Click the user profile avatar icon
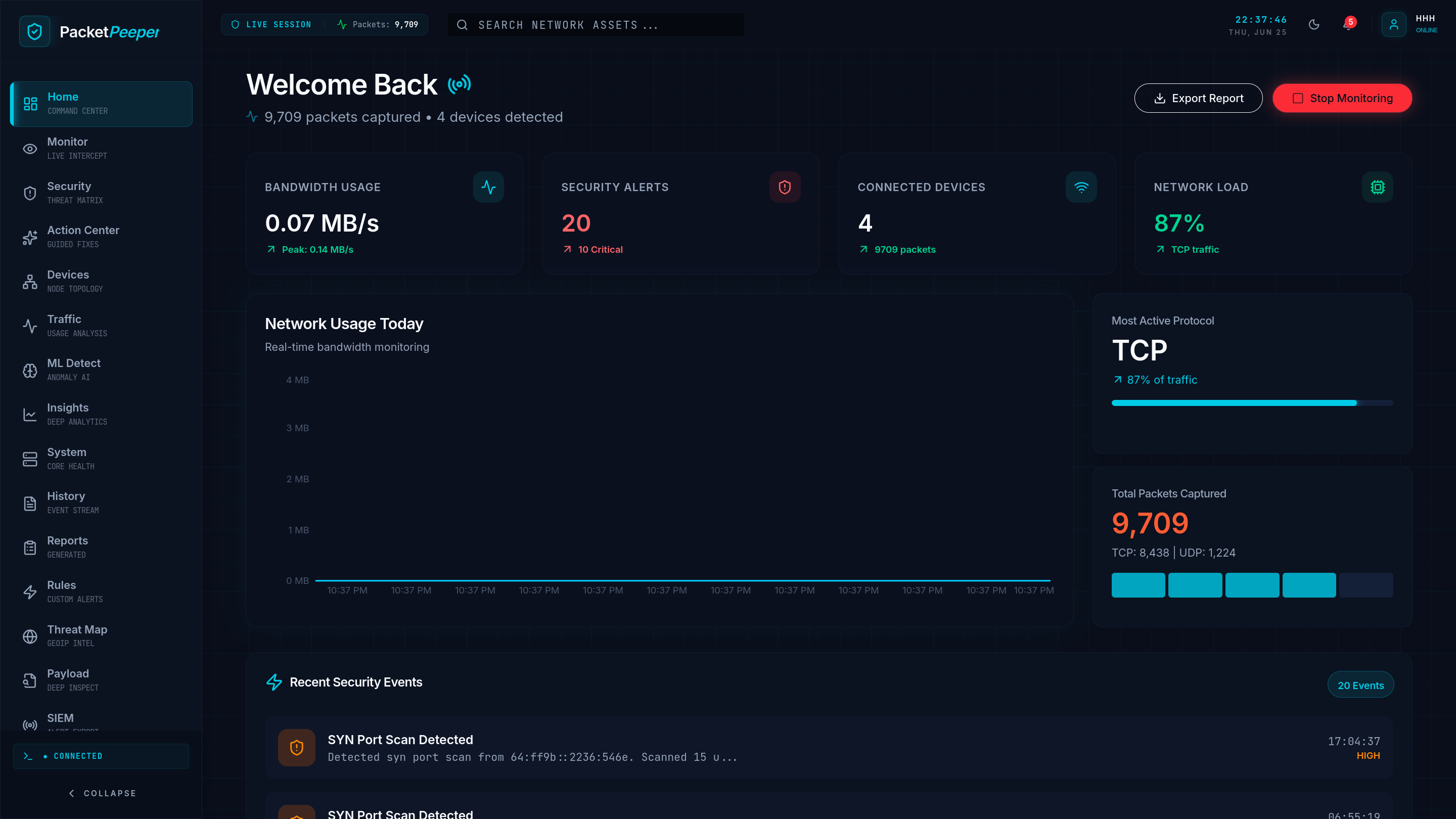 (1394, 25)
